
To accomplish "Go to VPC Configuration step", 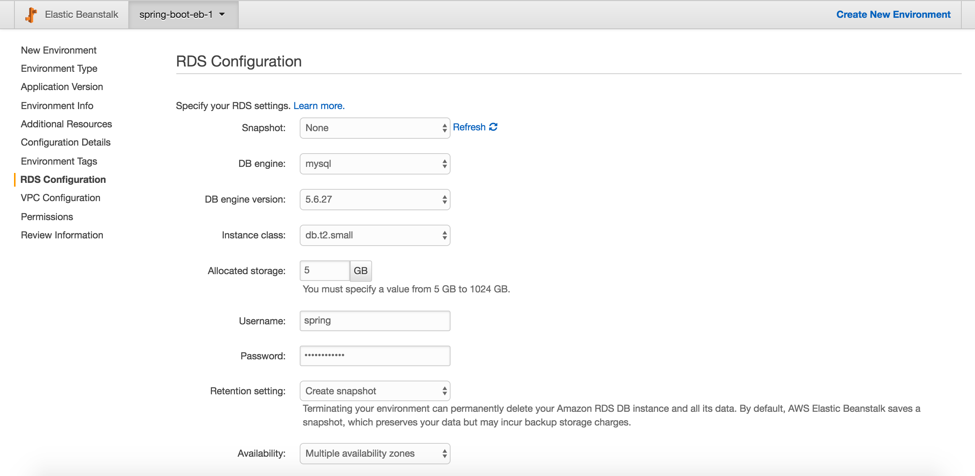I will tap(60, 198).
